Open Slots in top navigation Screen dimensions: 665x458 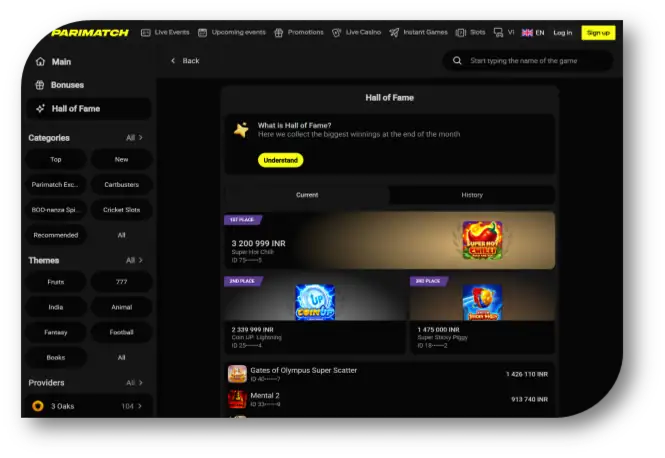tap(471, 32)
